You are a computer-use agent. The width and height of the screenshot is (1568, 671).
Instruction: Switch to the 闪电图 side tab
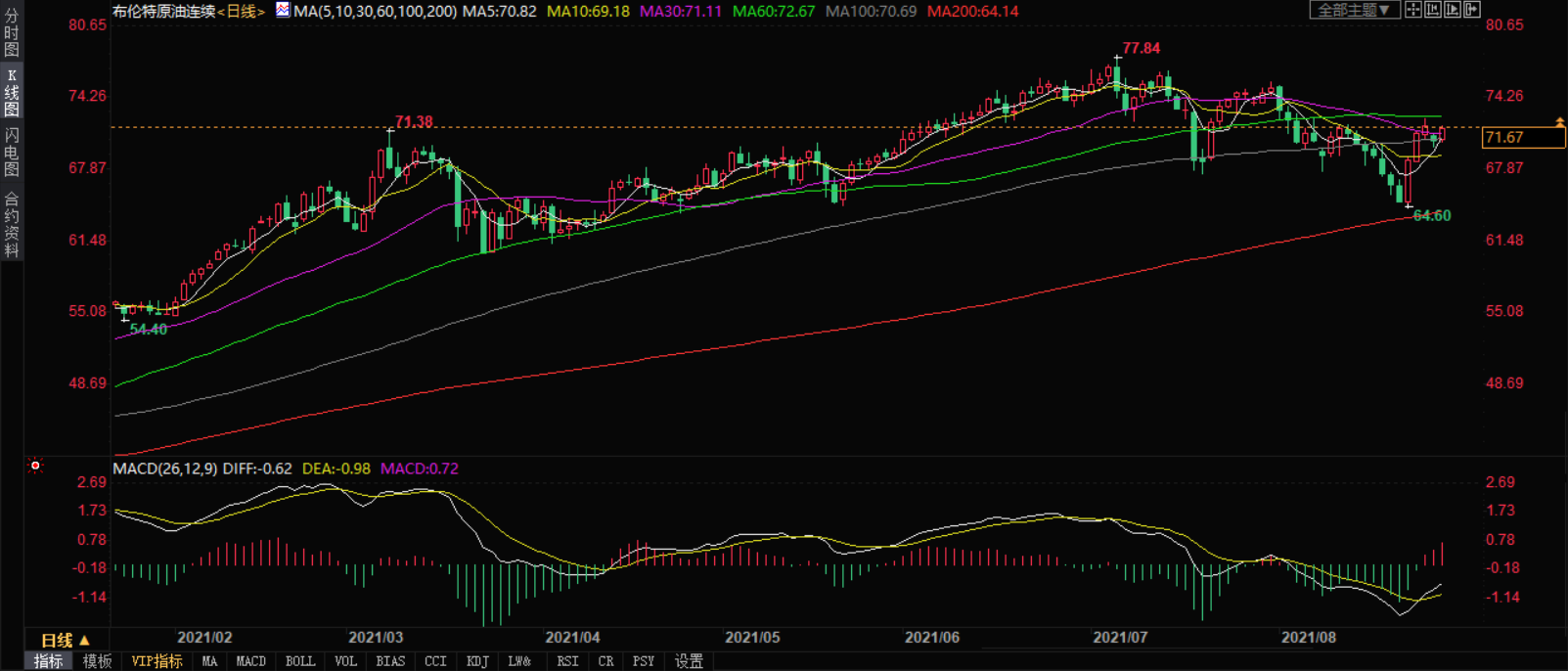(12, 152)
